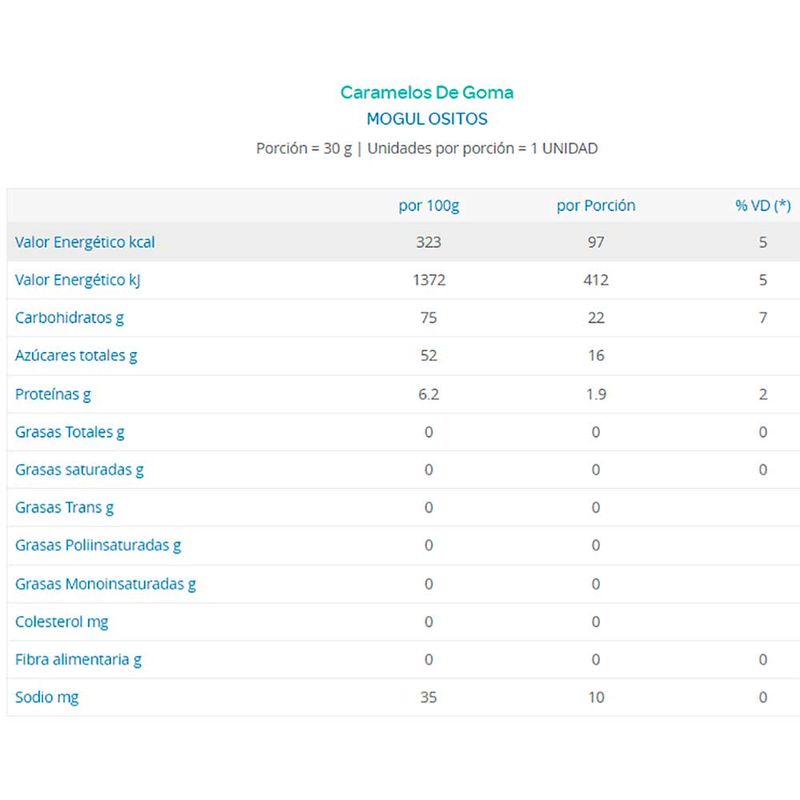800x800 pixels.
Task: Select the 'Grasas Monoinsaturadas g' row label
Action: [105, 584]
